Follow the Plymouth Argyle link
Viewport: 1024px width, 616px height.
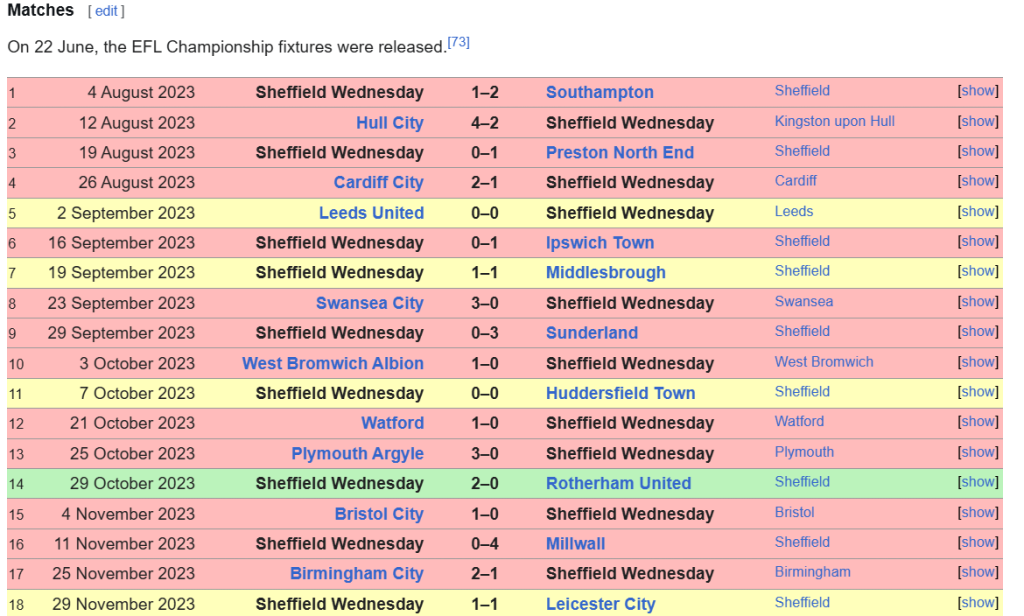tap(357, 453)
